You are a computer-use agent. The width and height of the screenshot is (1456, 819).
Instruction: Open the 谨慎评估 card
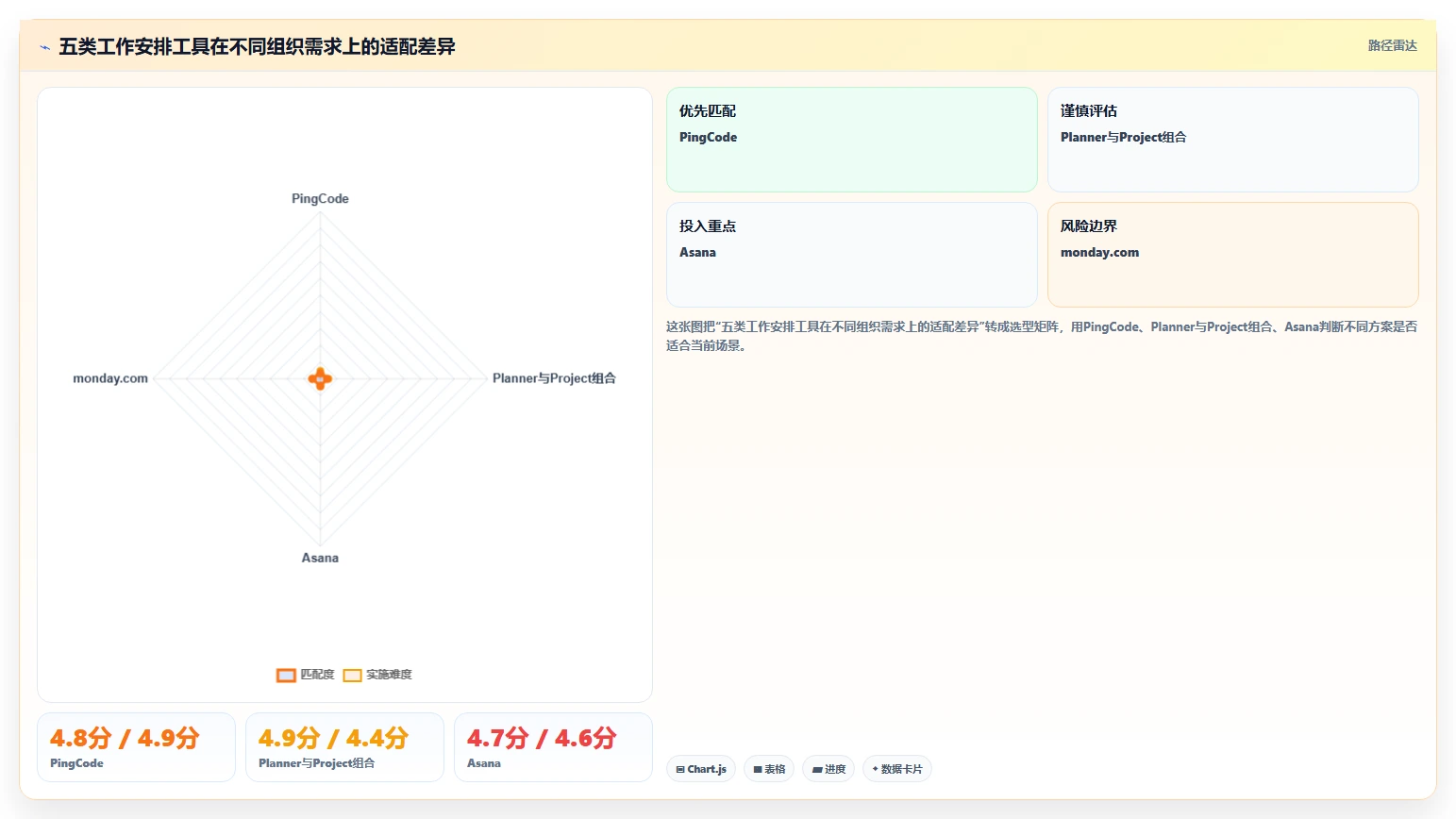[x=1233, y=140]
